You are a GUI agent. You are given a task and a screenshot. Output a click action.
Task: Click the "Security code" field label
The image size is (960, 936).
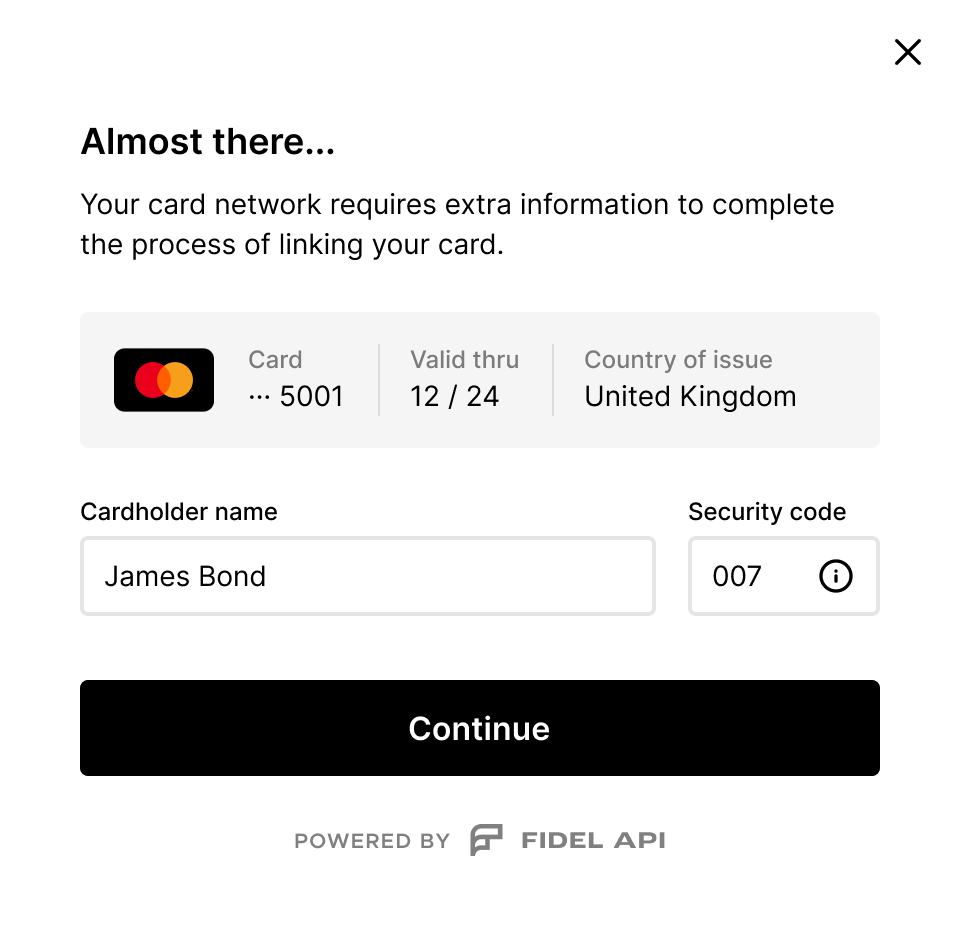coord(767,512)
